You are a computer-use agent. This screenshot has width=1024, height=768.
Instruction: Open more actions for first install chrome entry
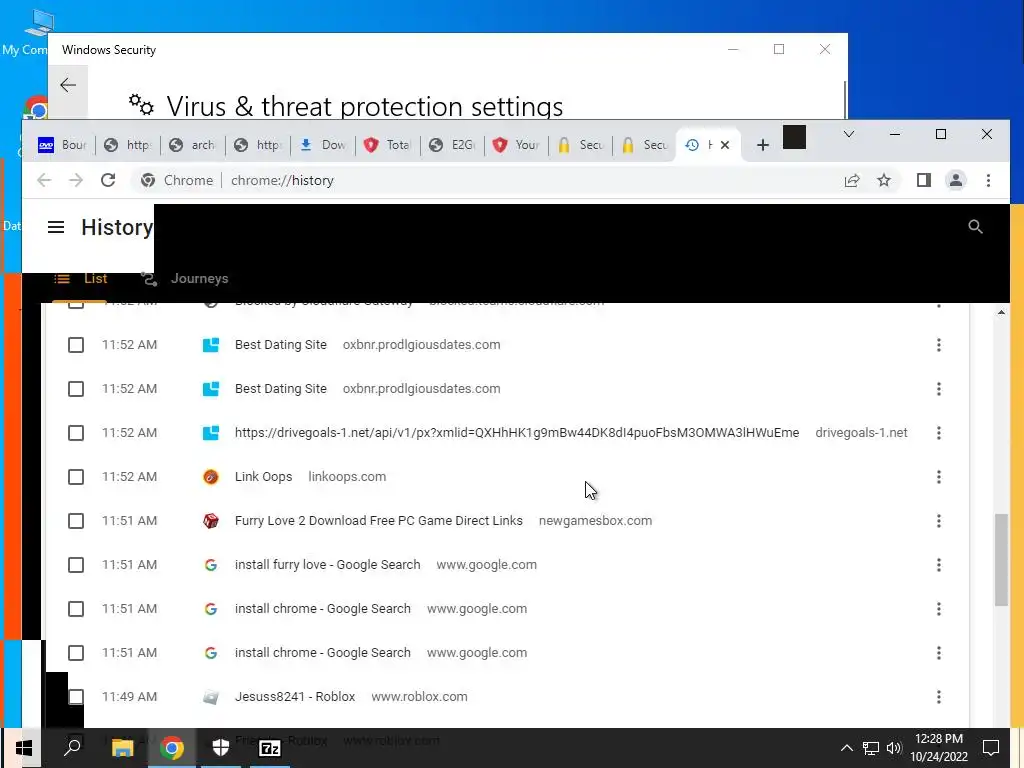tap(938, 609)
